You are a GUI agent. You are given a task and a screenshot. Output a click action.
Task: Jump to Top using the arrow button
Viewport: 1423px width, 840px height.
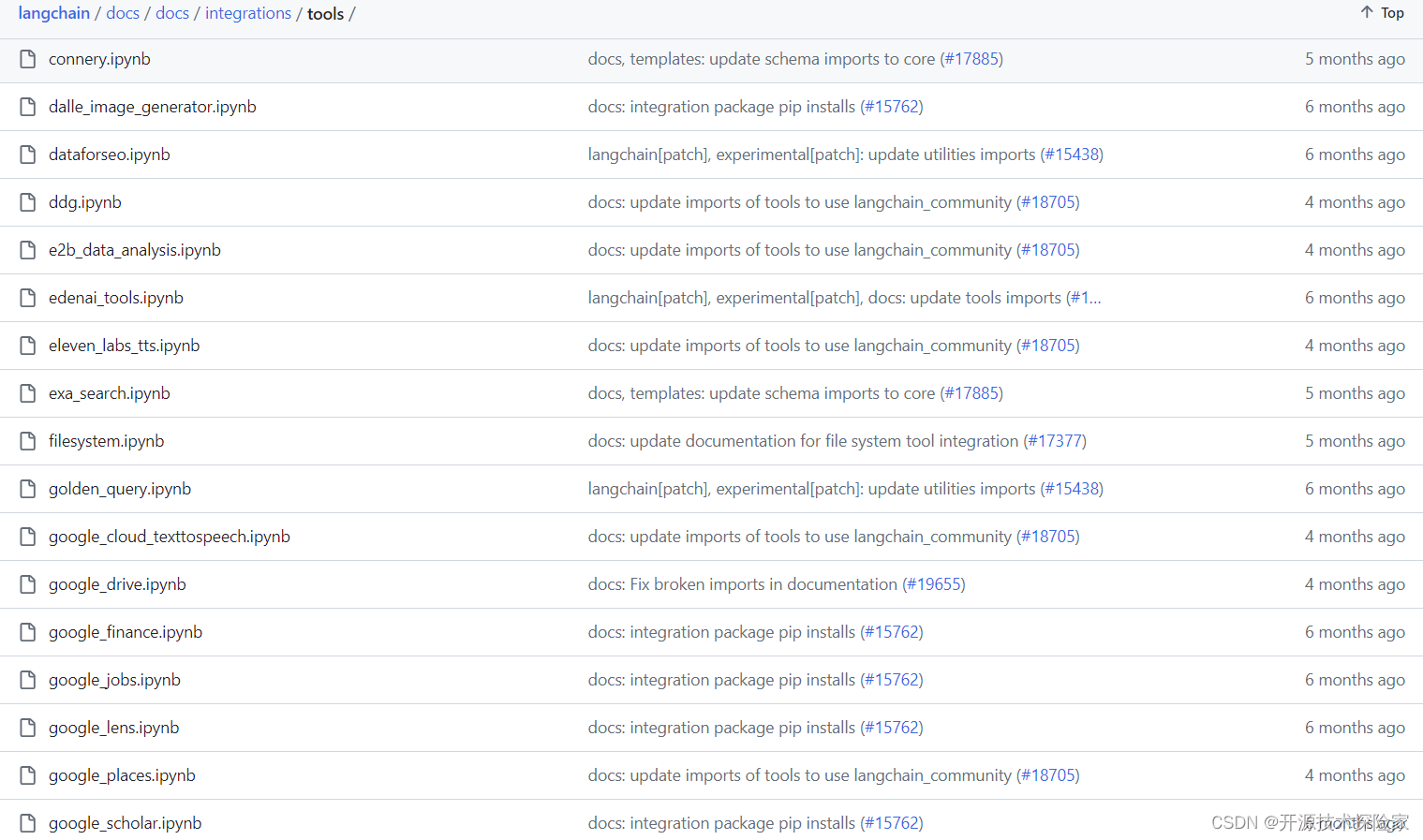1382,13
